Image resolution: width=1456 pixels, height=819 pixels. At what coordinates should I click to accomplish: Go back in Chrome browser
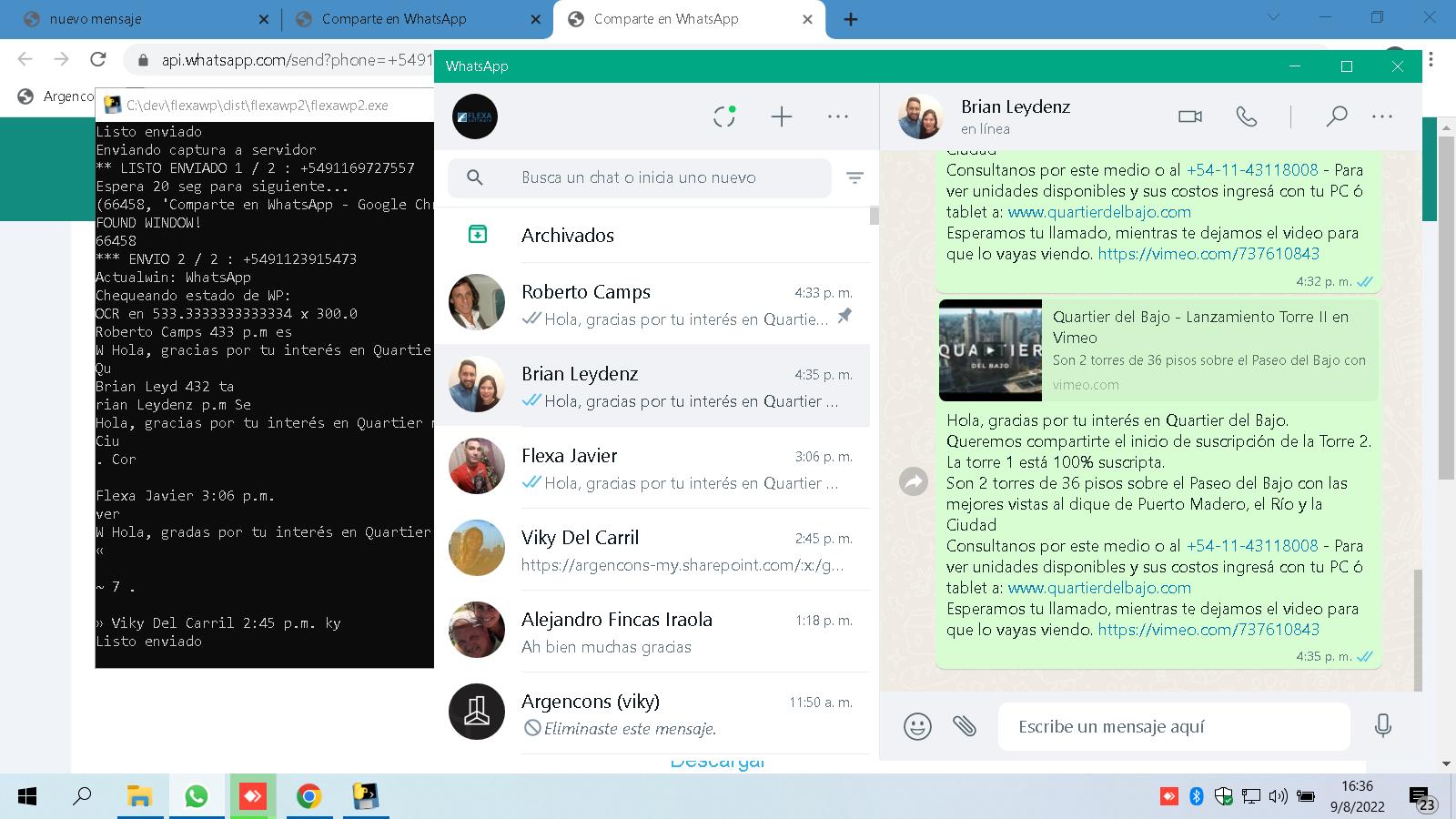point(25,59)
